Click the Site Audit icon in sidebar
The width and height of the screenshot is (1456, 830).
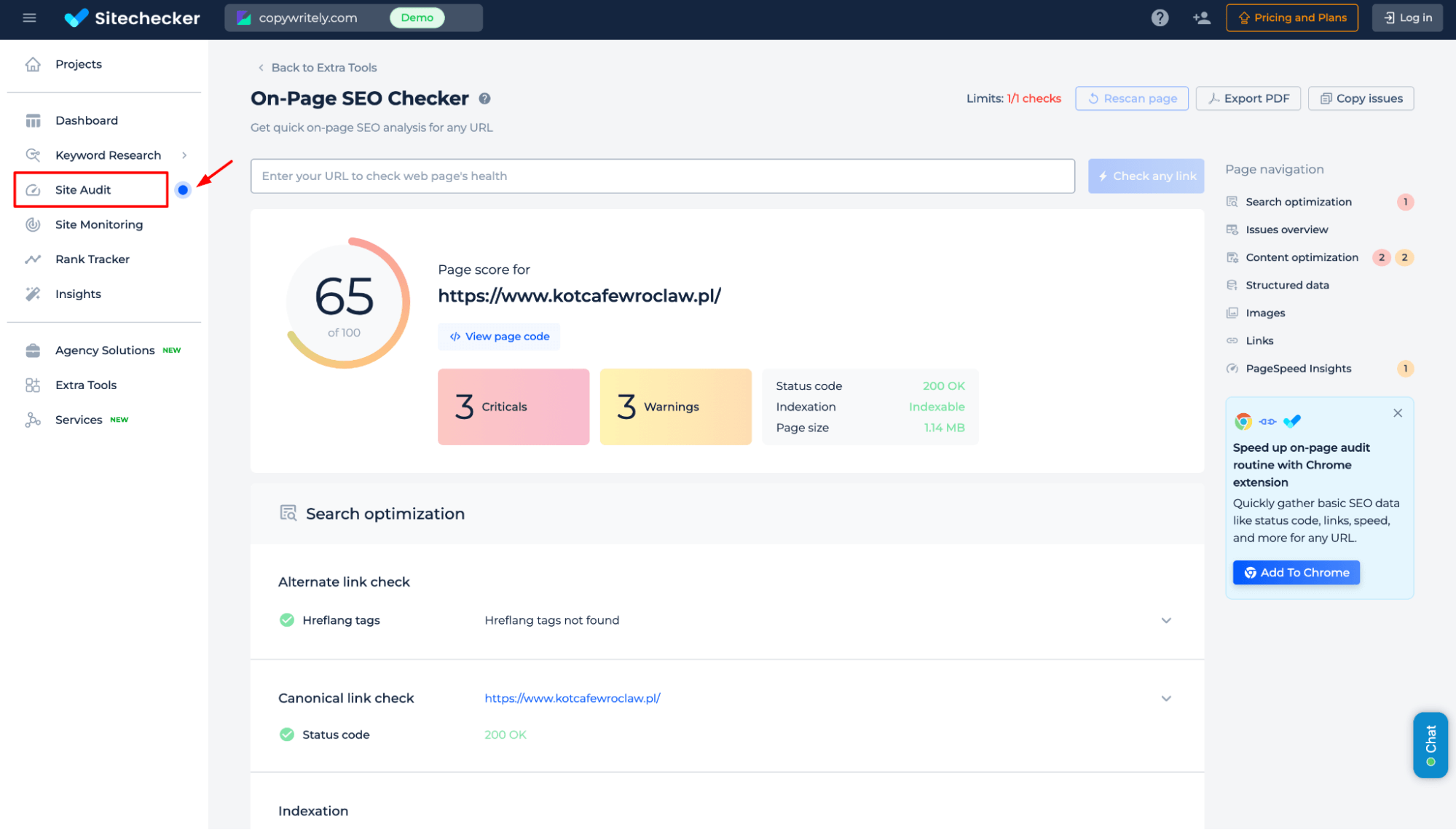point(34,189)
